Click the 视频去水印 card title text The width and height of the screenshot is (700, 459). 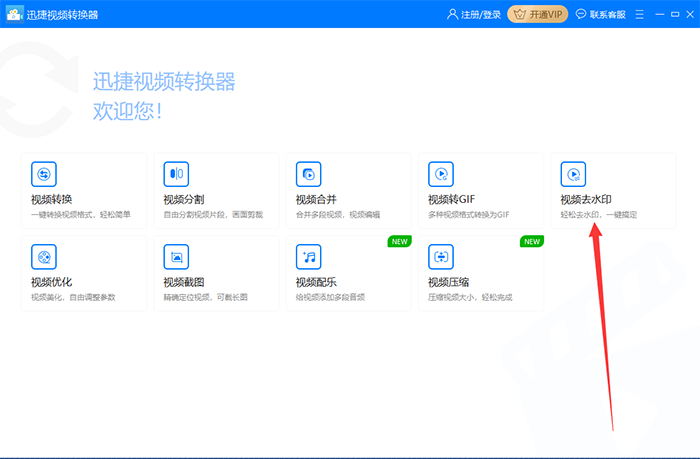pos(585,199)
